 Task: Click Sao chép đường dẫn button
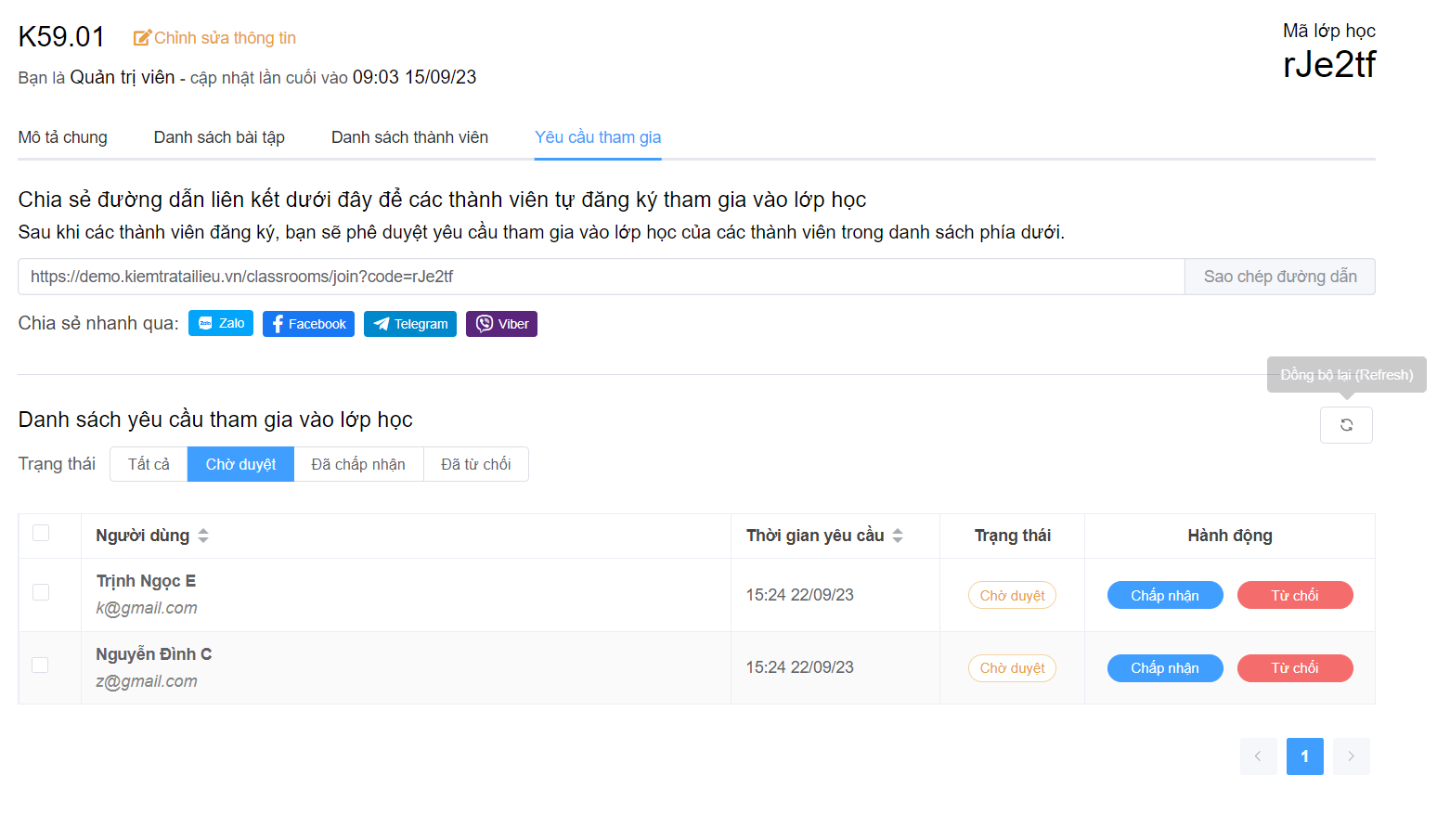[x=1280, y=277]
